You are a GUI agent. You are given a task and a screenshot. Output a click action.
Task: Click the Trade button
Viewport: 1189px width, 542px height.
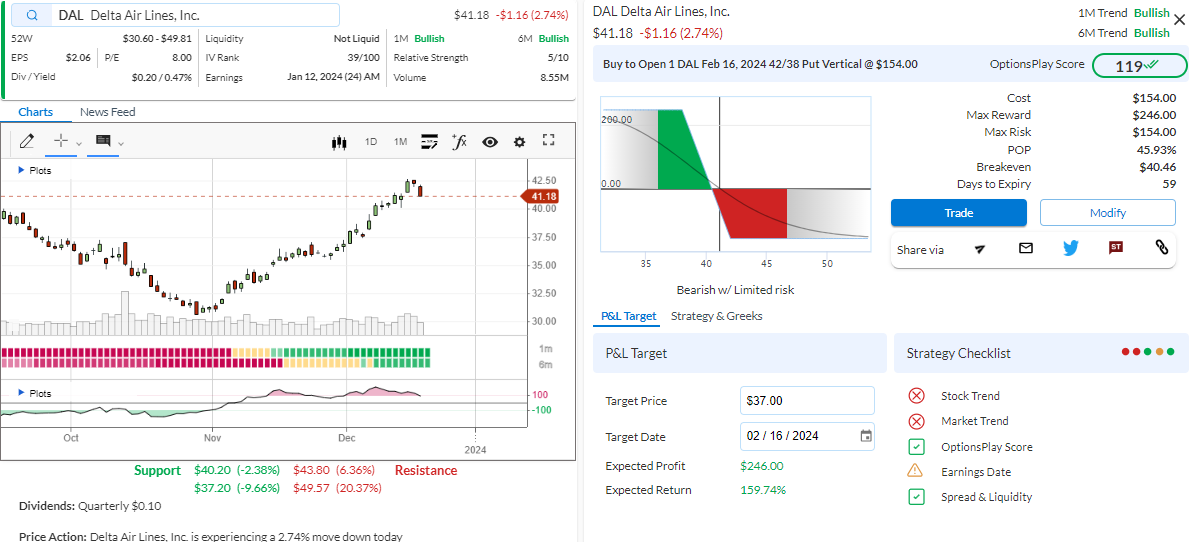[x=958, y=213]
